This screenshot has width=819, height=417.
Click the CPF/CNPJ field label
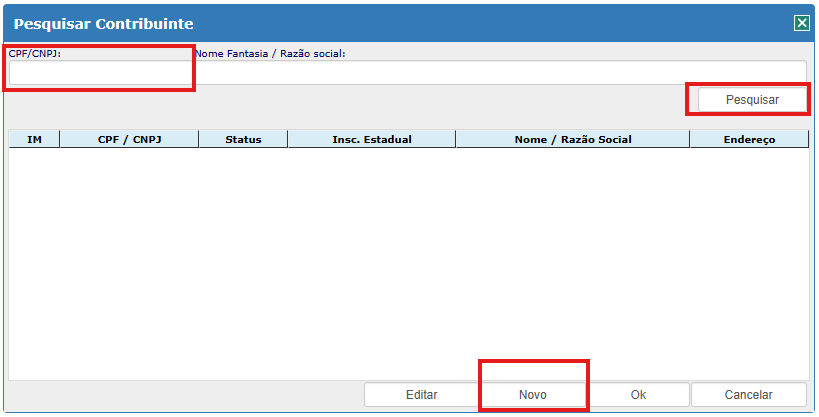point(35,53)
